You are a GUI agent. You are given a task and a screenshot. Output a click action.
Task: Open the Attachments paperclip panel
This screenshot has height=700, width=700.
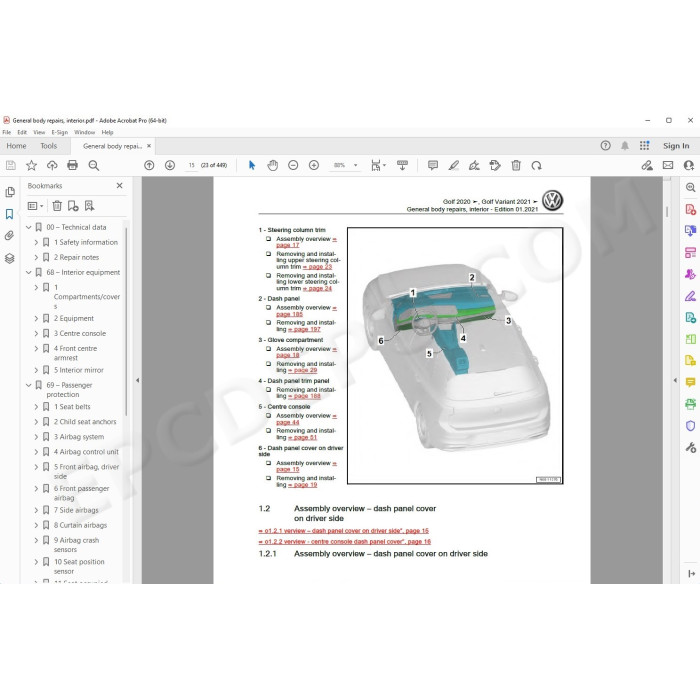[10, 236]
